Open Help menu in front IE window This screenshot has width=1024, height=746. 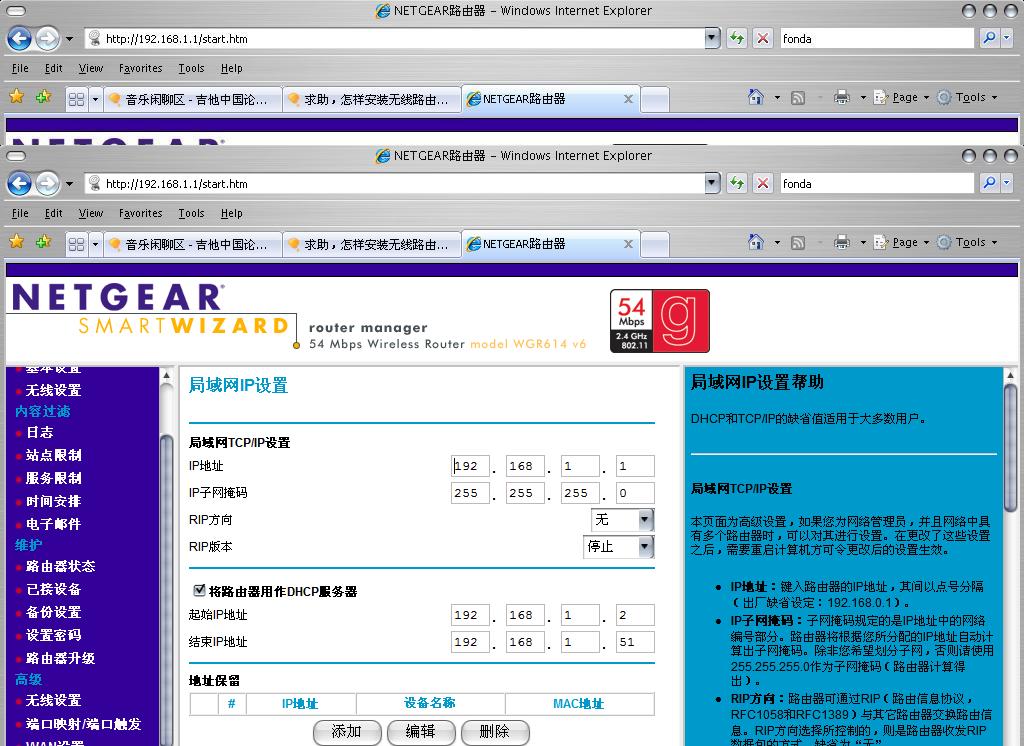(x=231, y=213)
